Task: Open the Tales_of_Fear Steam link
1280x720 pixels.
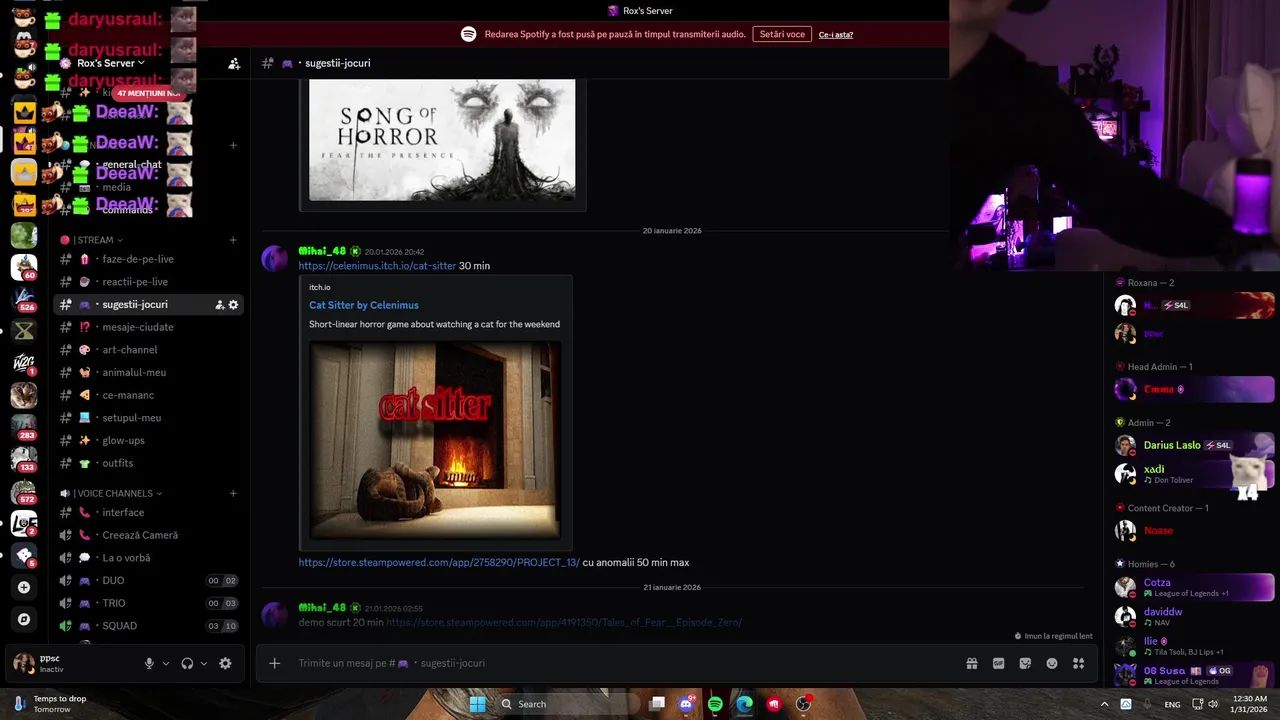Action: (564, 622)
